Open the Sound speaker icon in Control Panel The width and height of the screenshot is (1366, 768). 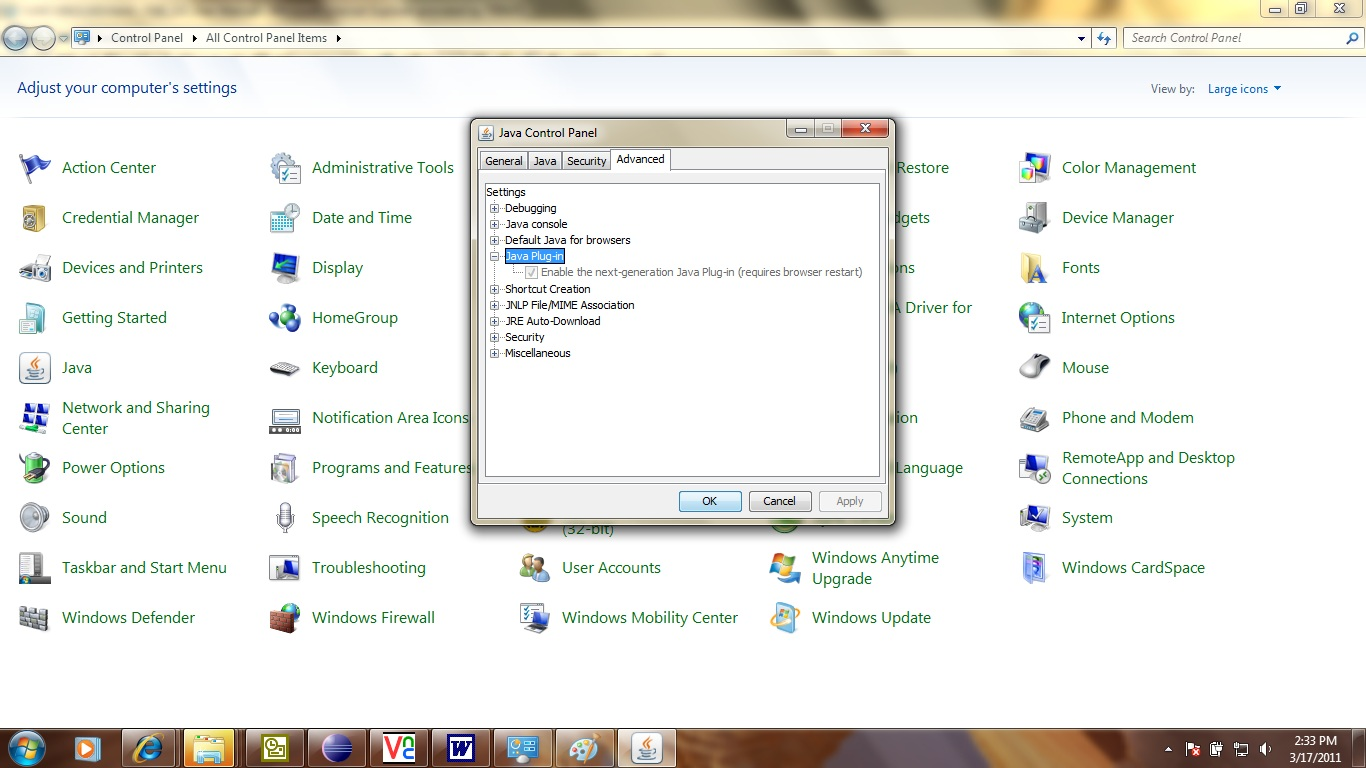coord(35,518)
